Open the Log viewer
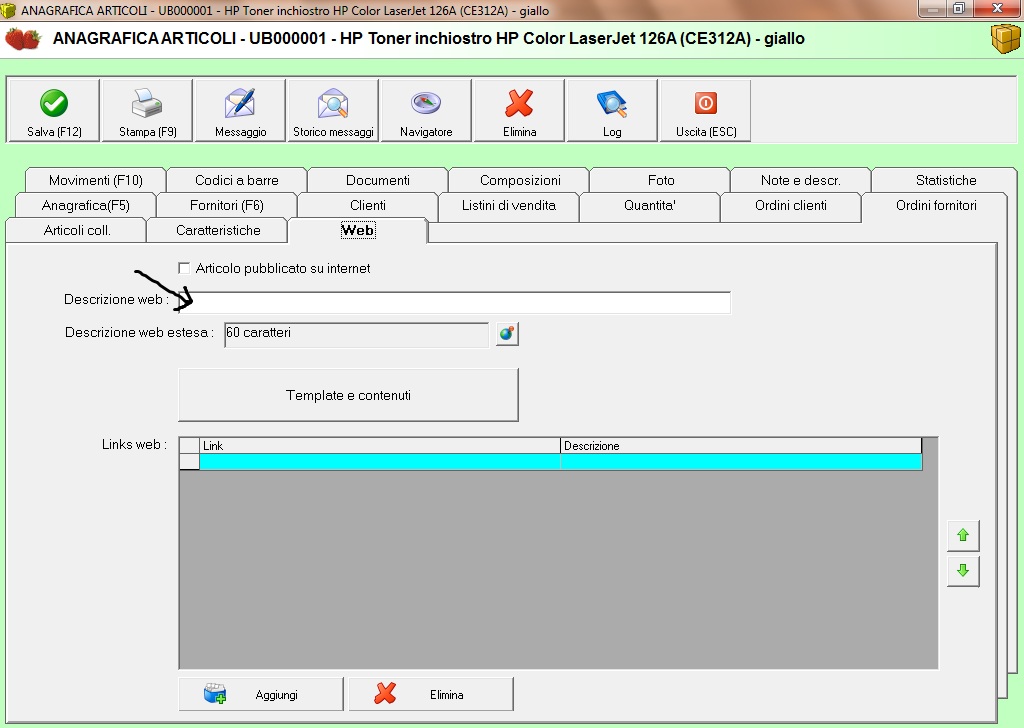The image size is (1024, 728). point(612,111)
